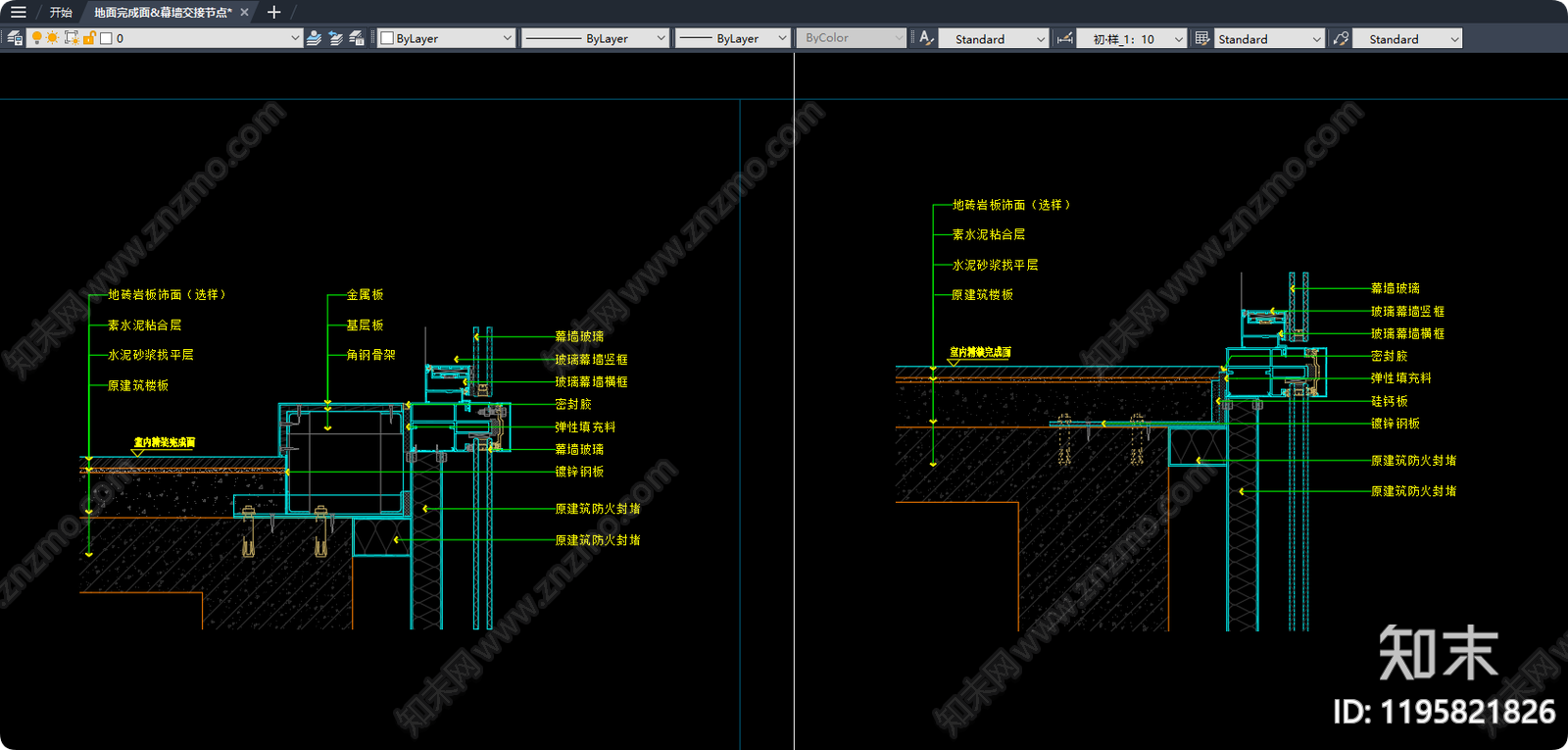This screenshot has height=750, width=1568.
Task: Click the Text Style icon
Action: click(x=926, y=38)
